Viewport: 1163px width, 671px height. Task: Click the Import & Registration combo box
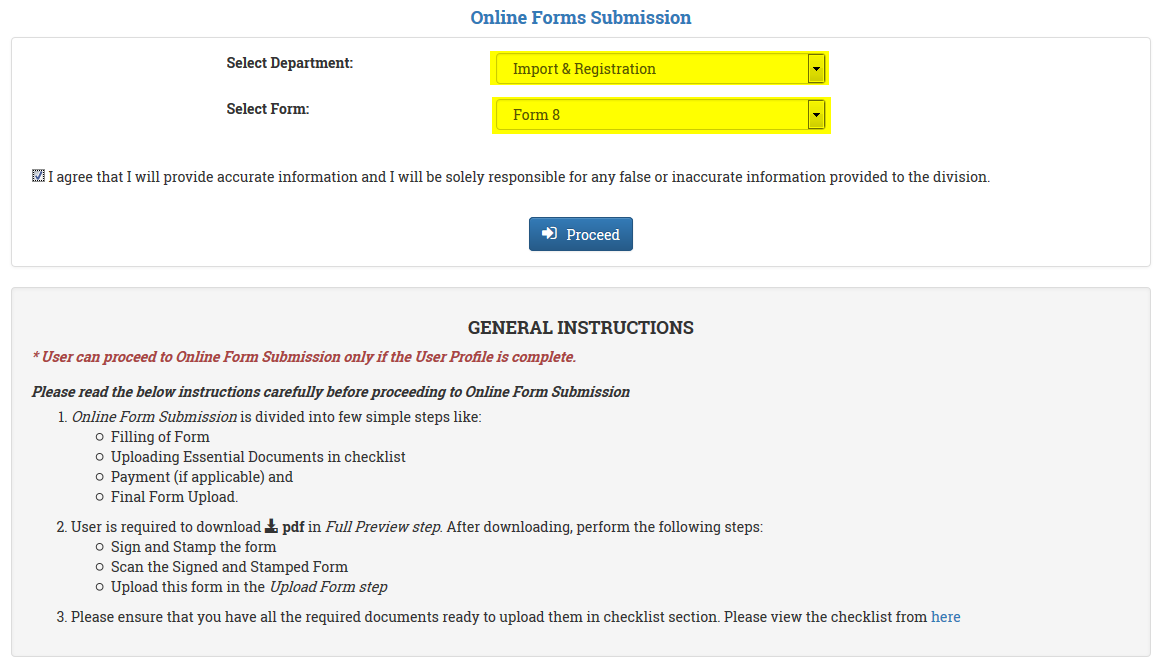pyautogui.click(x=660, y=69)
